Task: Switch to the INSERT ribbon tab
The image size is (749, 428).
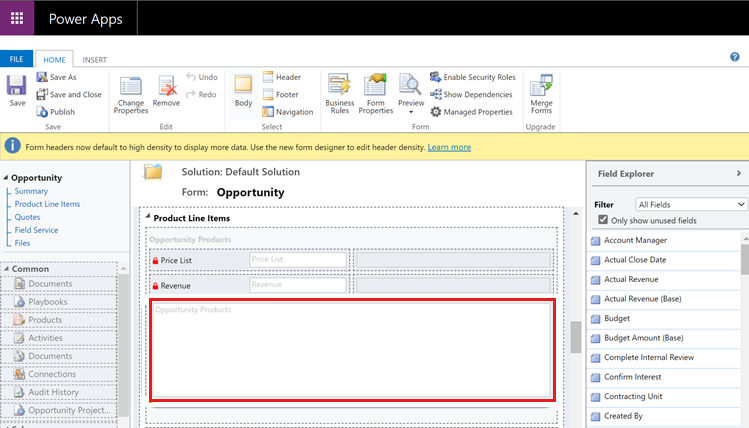Action: click(95, 60)
